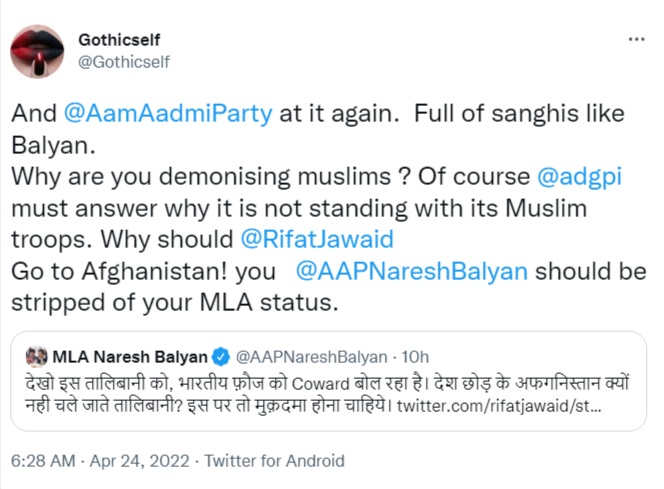Screen dimensions: 664x489
Task: Open MLA Naresh Balyan quoted name
Action: tap(130, 357)
